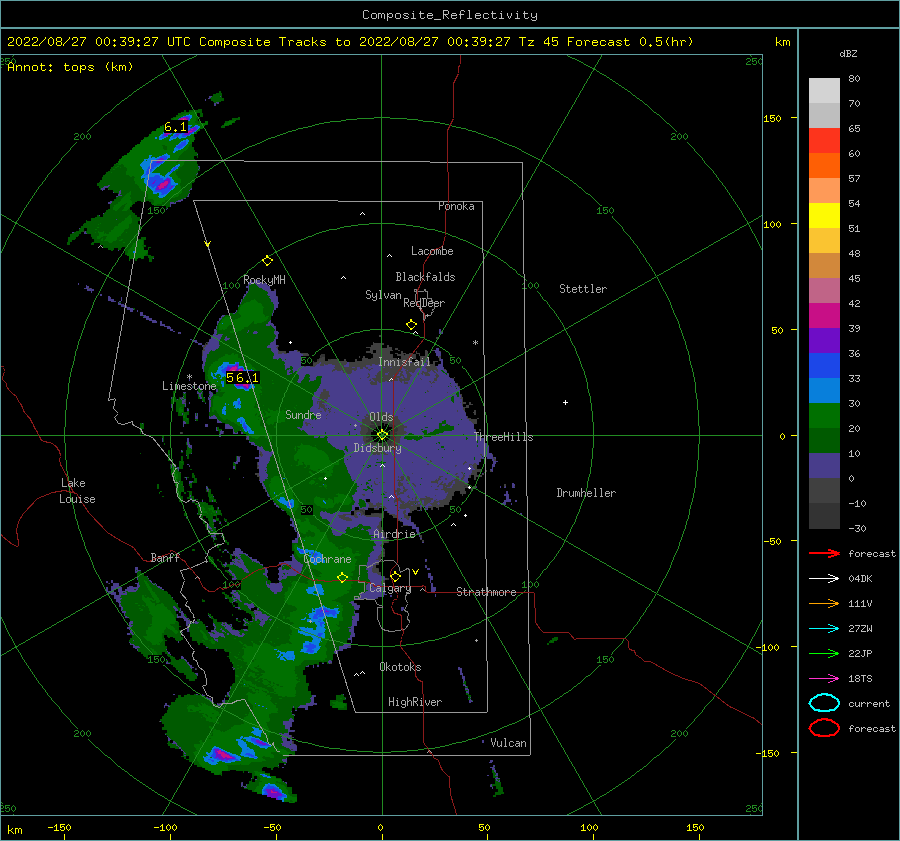Click the Sylvan label

click(383, 296)
